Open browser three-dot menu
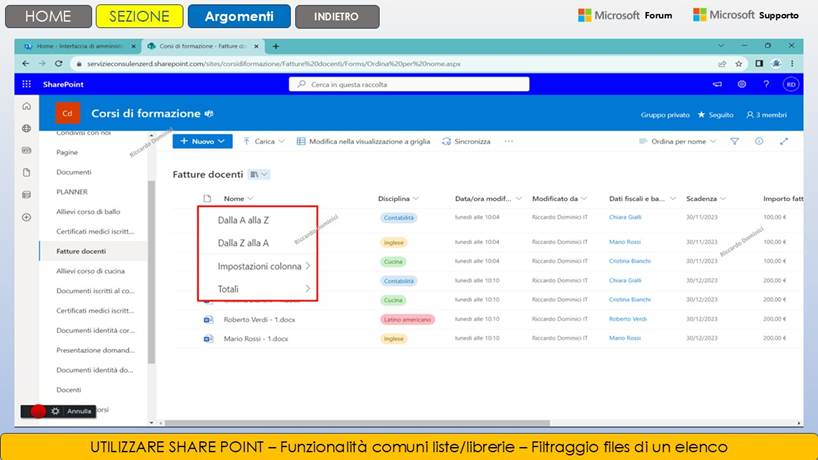This screenshot has height=460, width=818. pyautogui.click(x=792, y=64)
